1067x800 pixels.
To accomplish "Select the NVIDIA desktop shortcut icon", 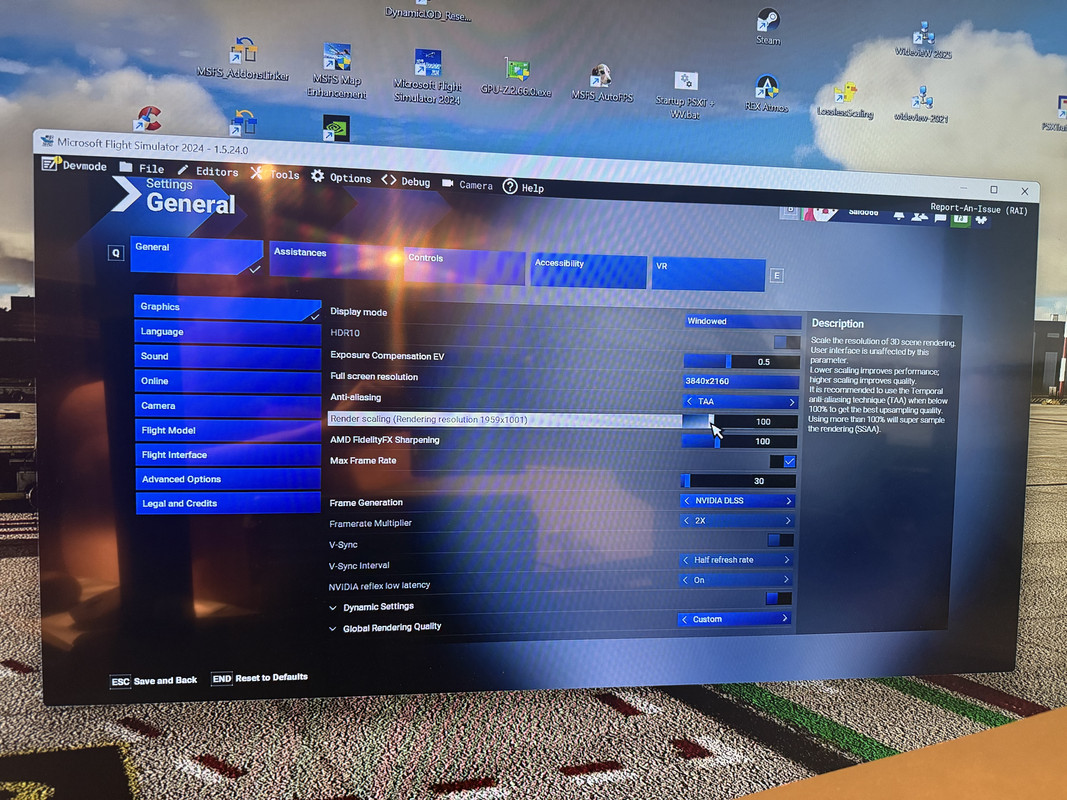I will [336, 128].
